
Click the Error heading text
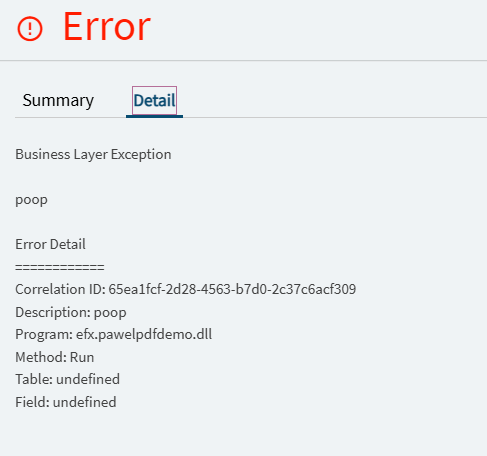pos(107,27)
